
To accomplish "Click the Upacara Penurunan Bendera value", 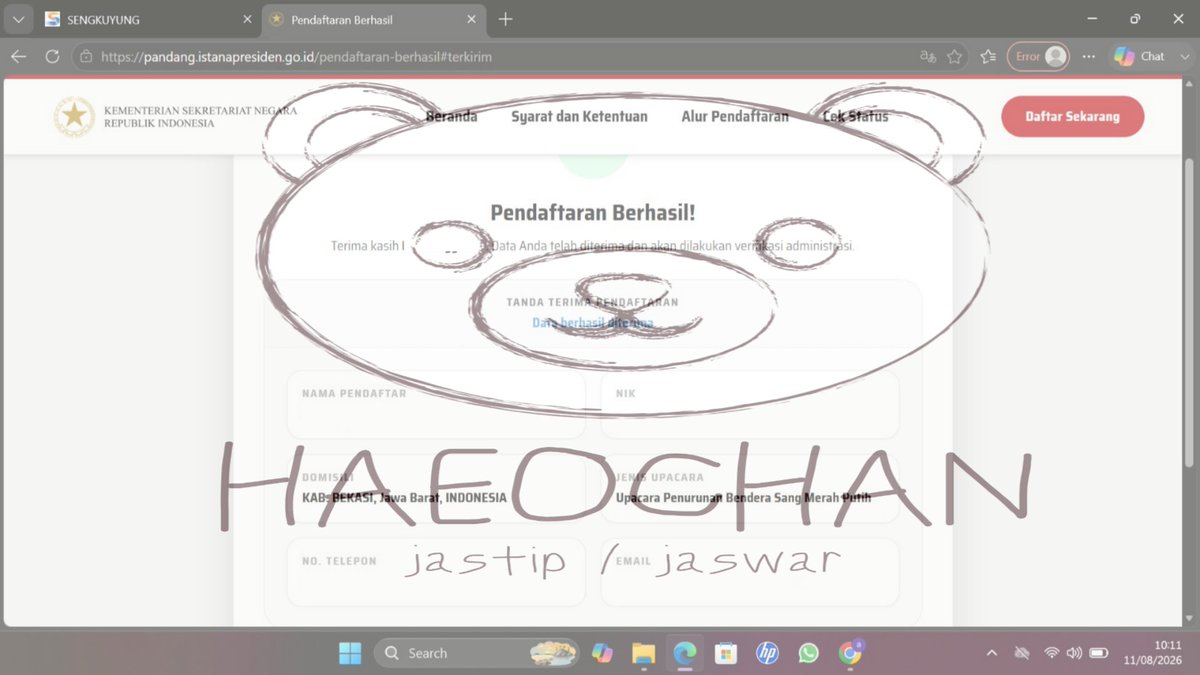I will (743, 497).
